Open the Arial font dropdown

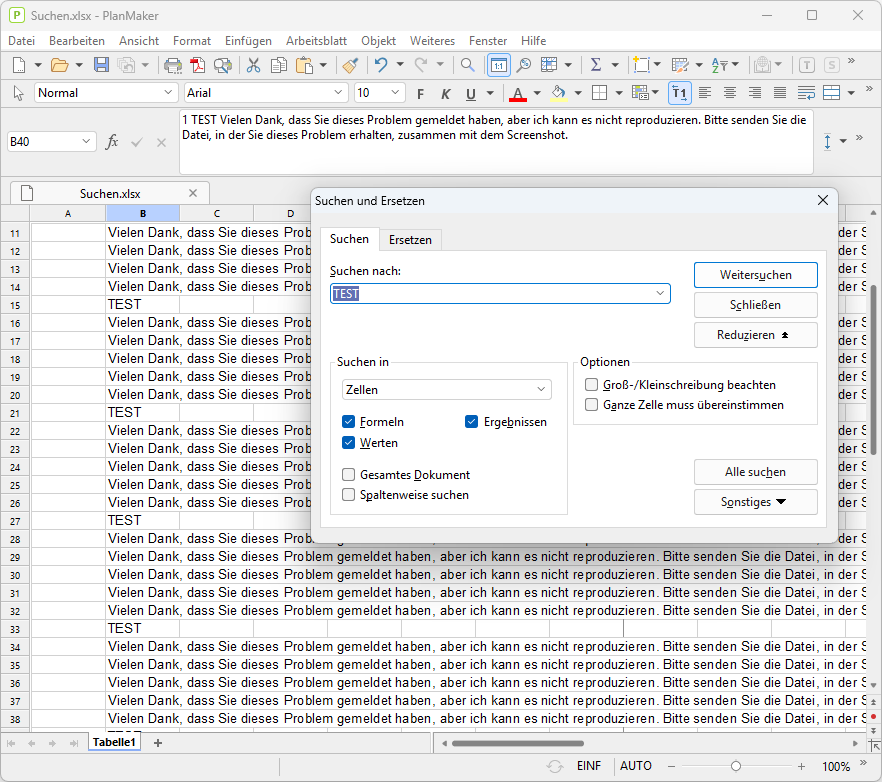point(338,93)
